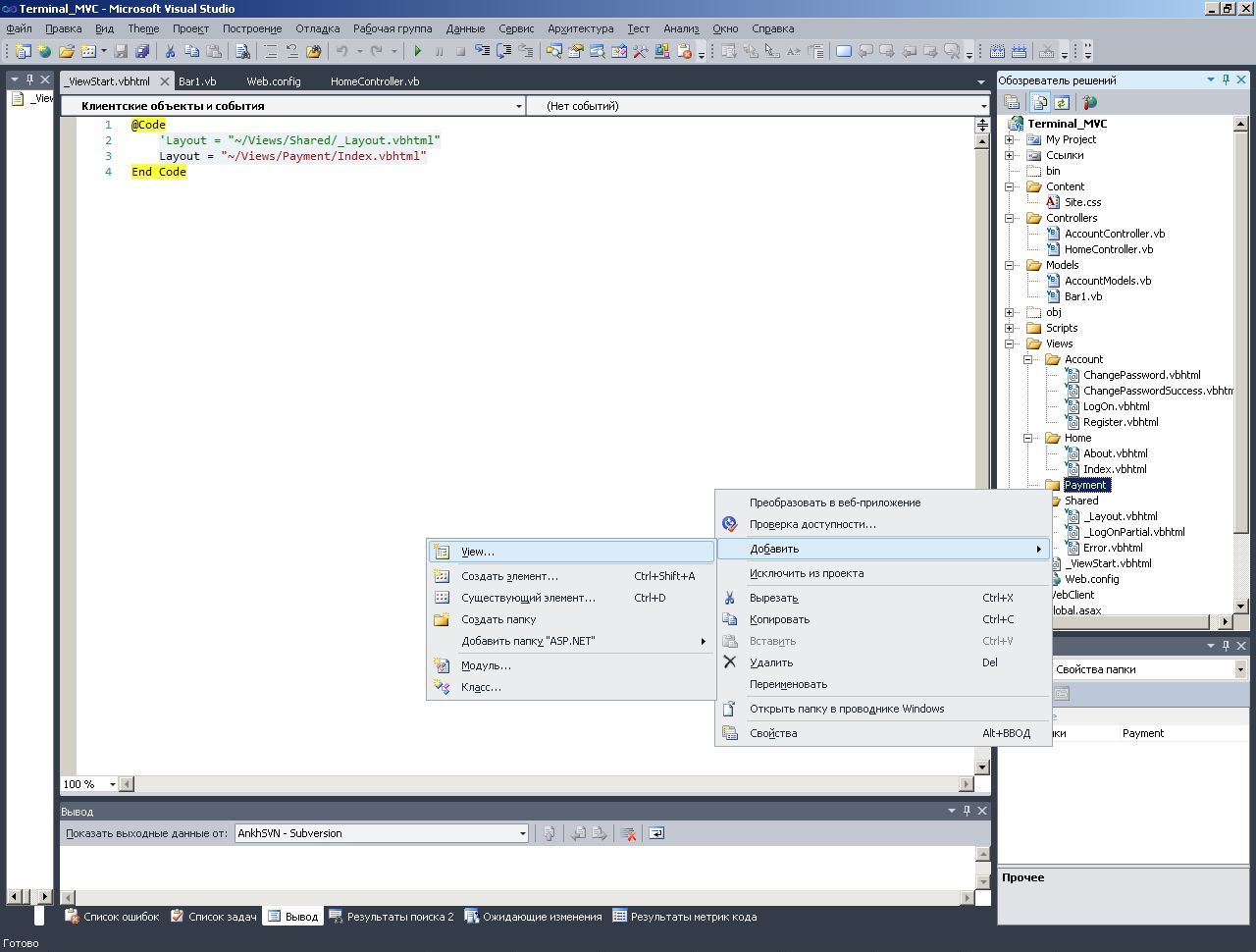The image size is (1256, 952).
Task: Click Переименовать in the context menu
Action: (x=883, y=684)
